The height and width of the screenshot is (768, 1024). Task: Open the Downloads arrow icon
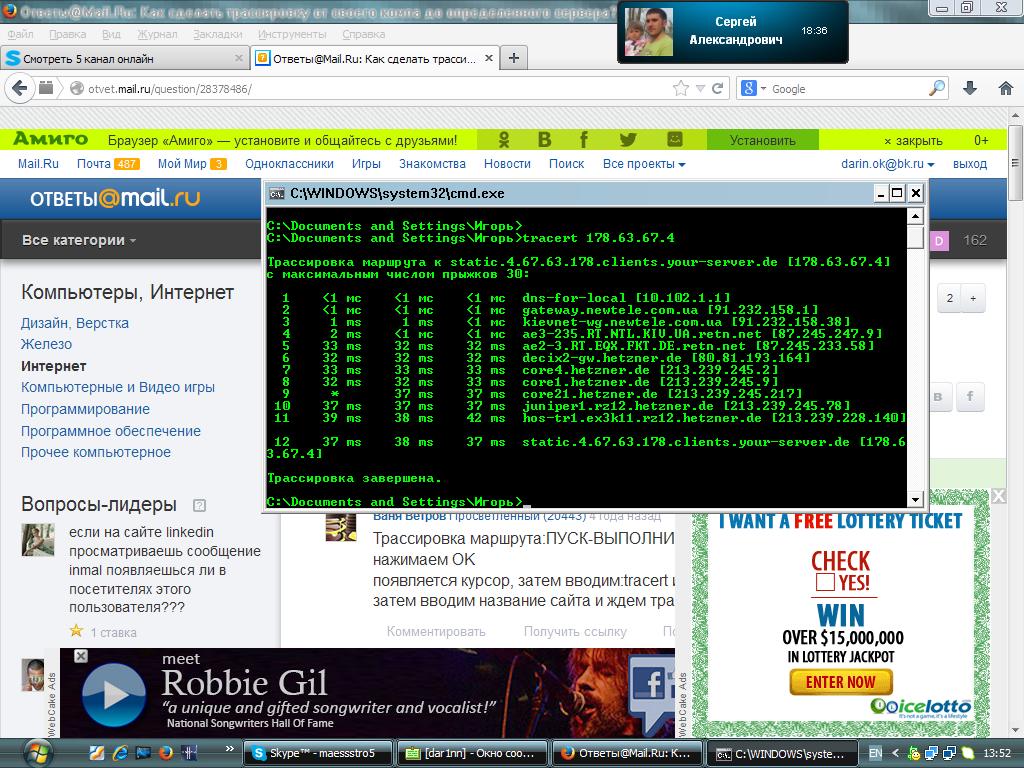click(970, 88)
